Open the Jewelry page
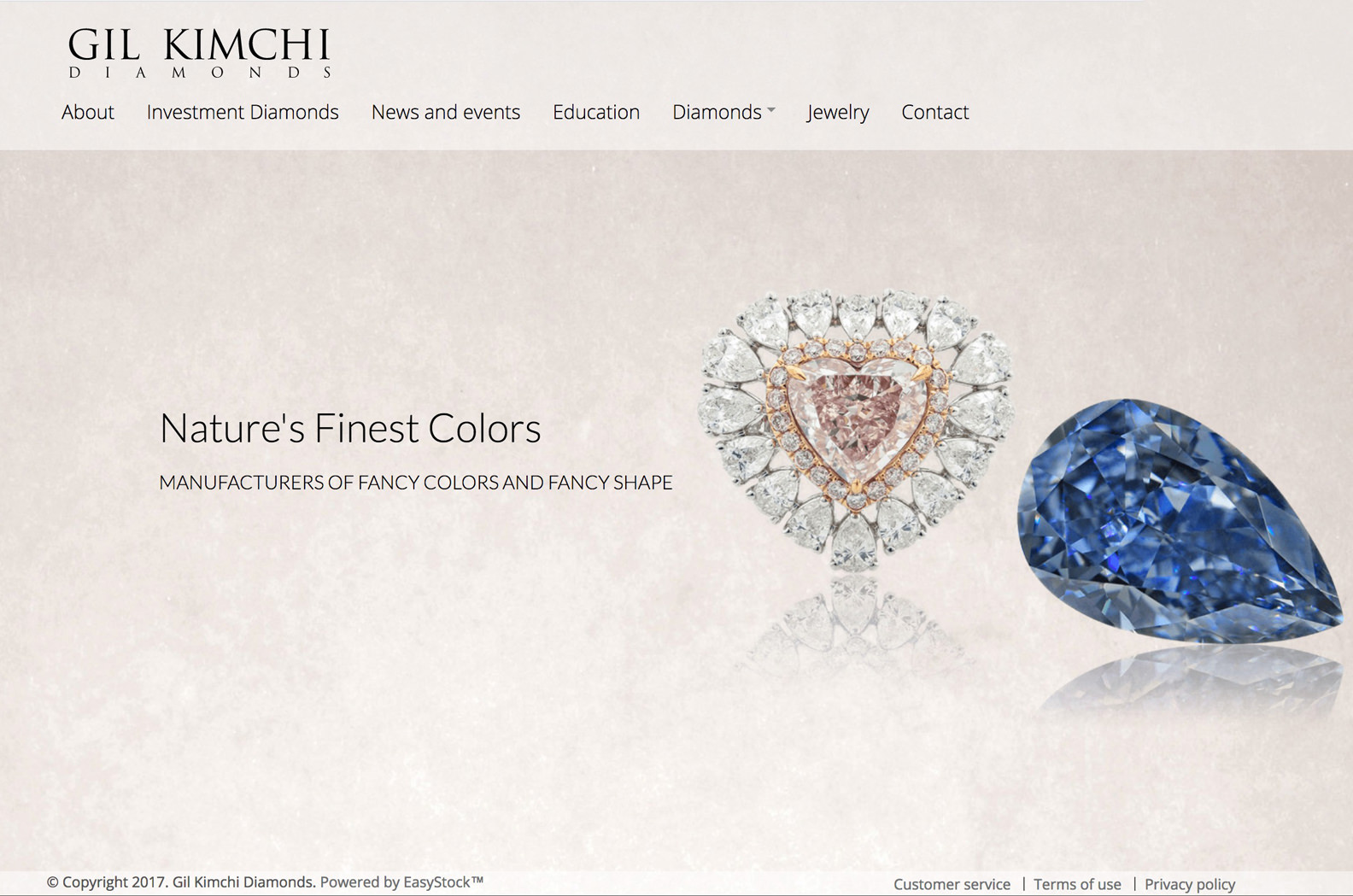 (x=838, y=112)
